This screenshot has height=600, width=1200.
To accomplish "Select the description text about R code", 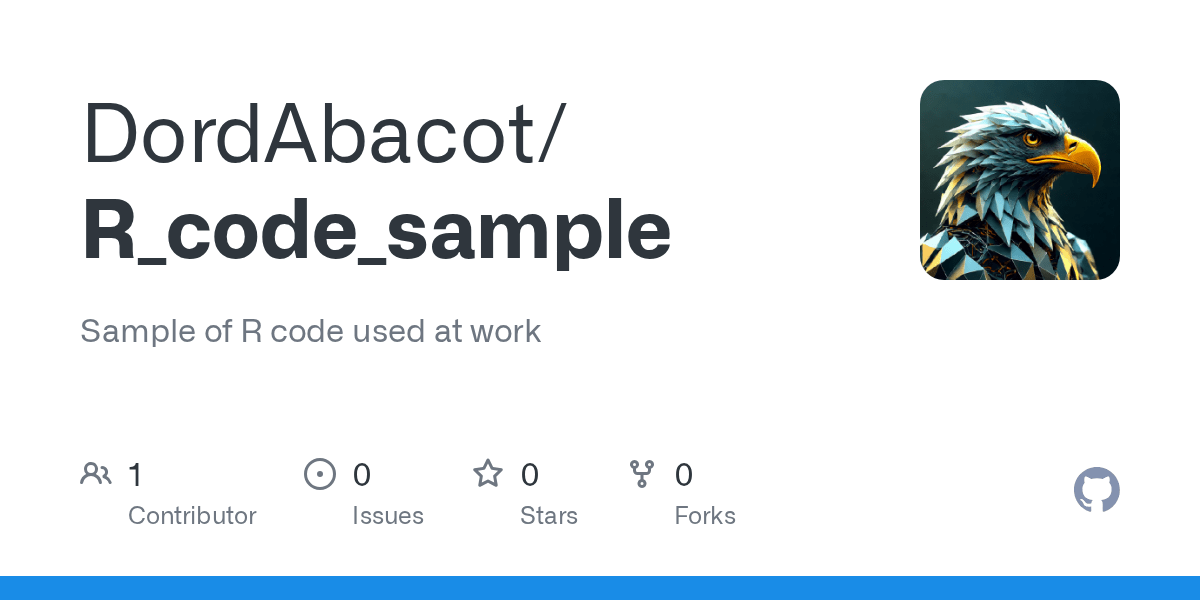I will (310, 331).
